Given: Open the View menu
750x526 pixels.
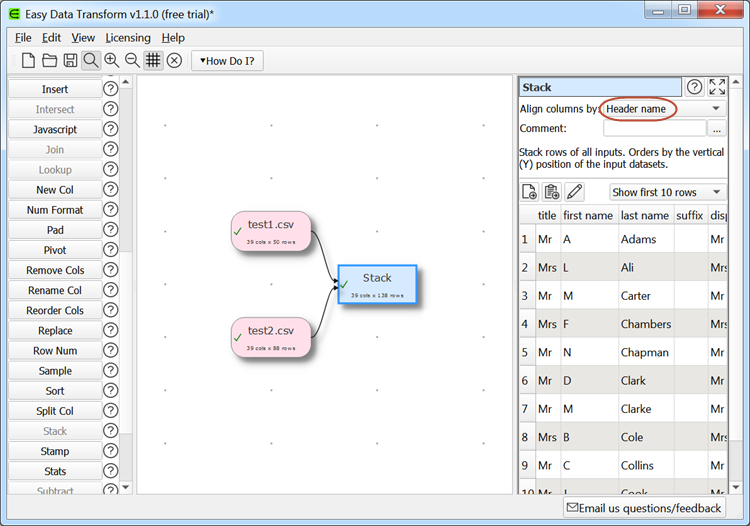Looking at the screenshot, I should [x=83, y=37].
